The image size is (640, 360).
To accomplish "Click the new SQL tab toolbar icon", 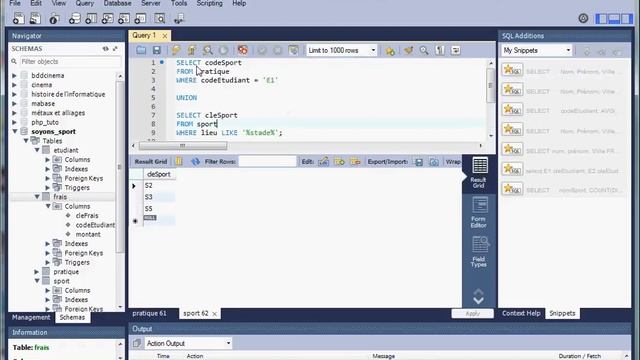I will tap(19, 18).
